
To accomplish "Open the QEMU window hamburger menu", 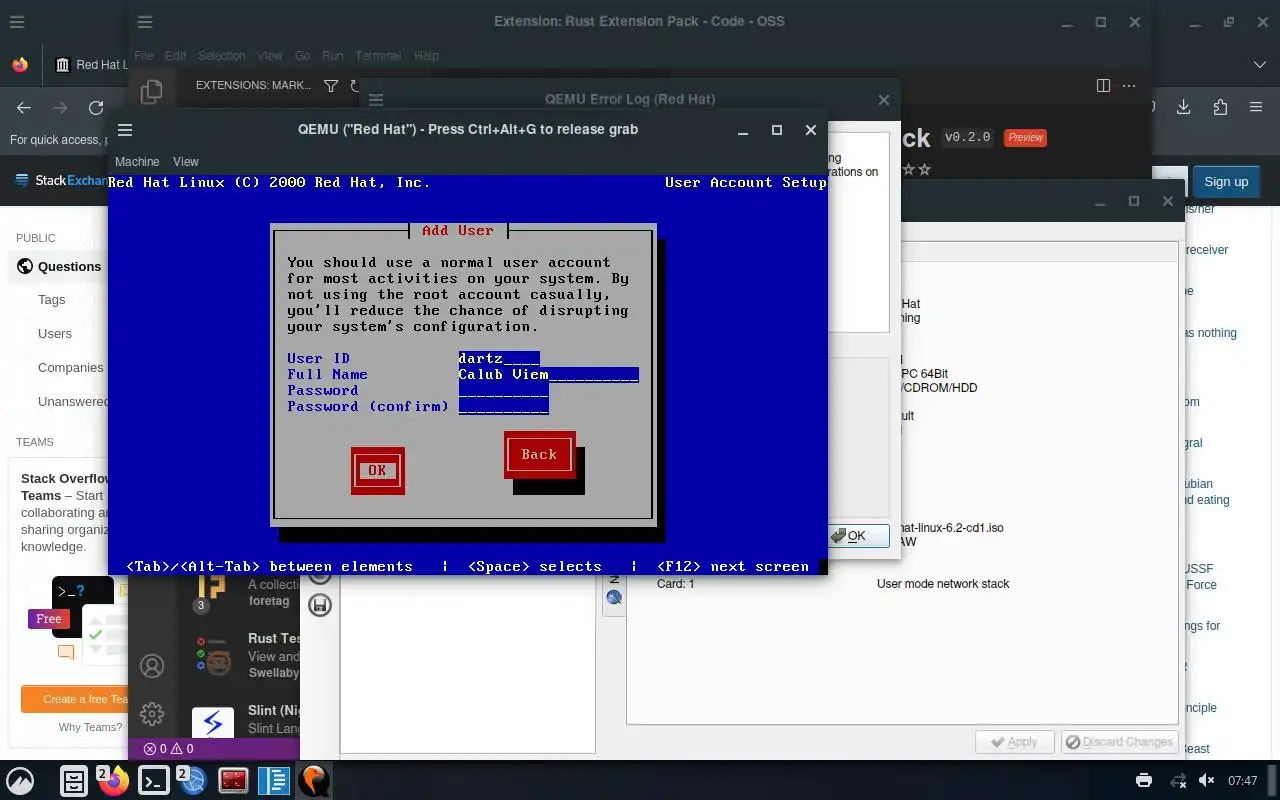I will coord(125,130).
